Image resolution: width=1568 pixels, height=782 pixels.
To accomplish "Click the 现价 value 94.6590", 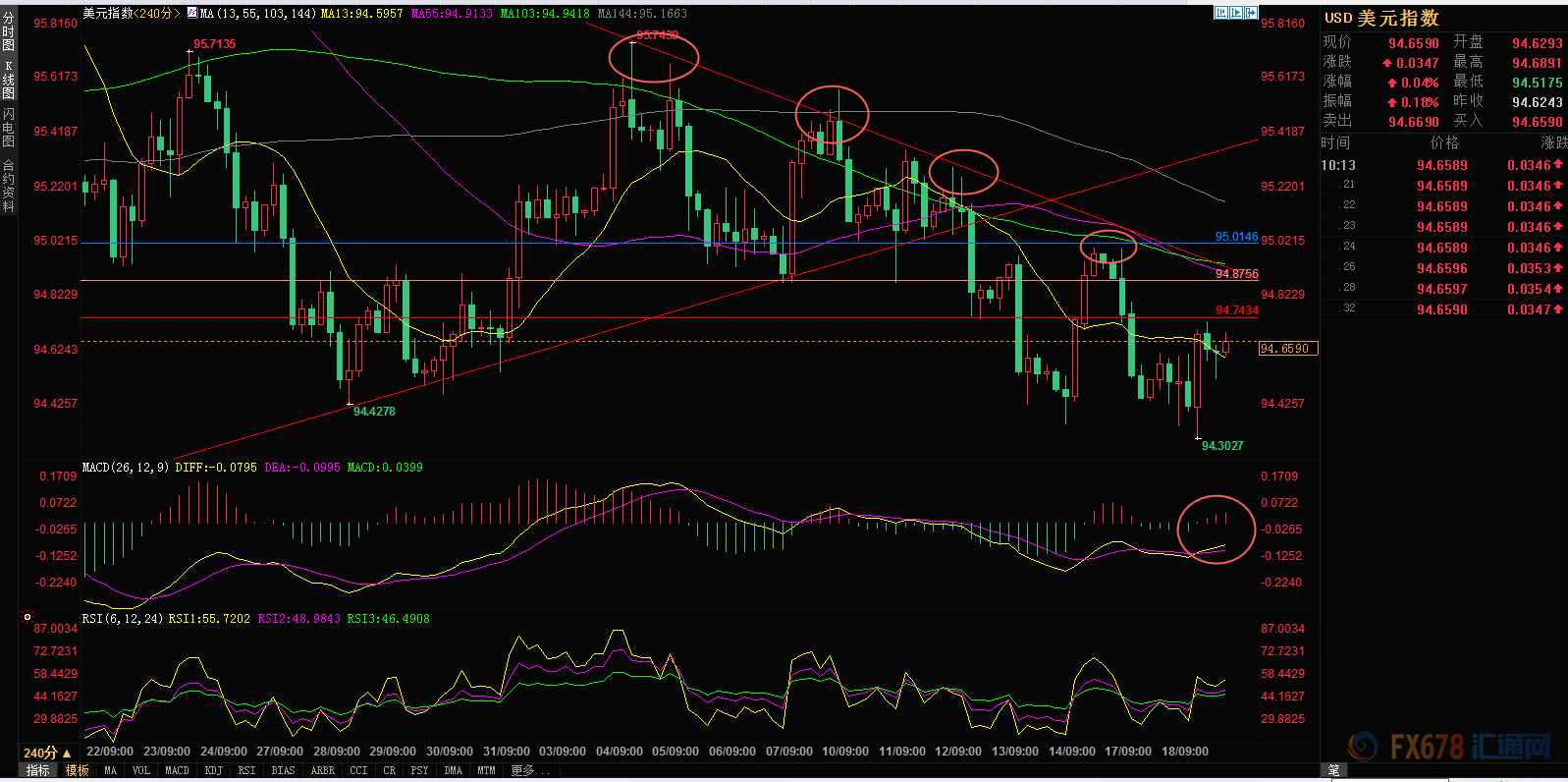I will tap(1414, 43).
